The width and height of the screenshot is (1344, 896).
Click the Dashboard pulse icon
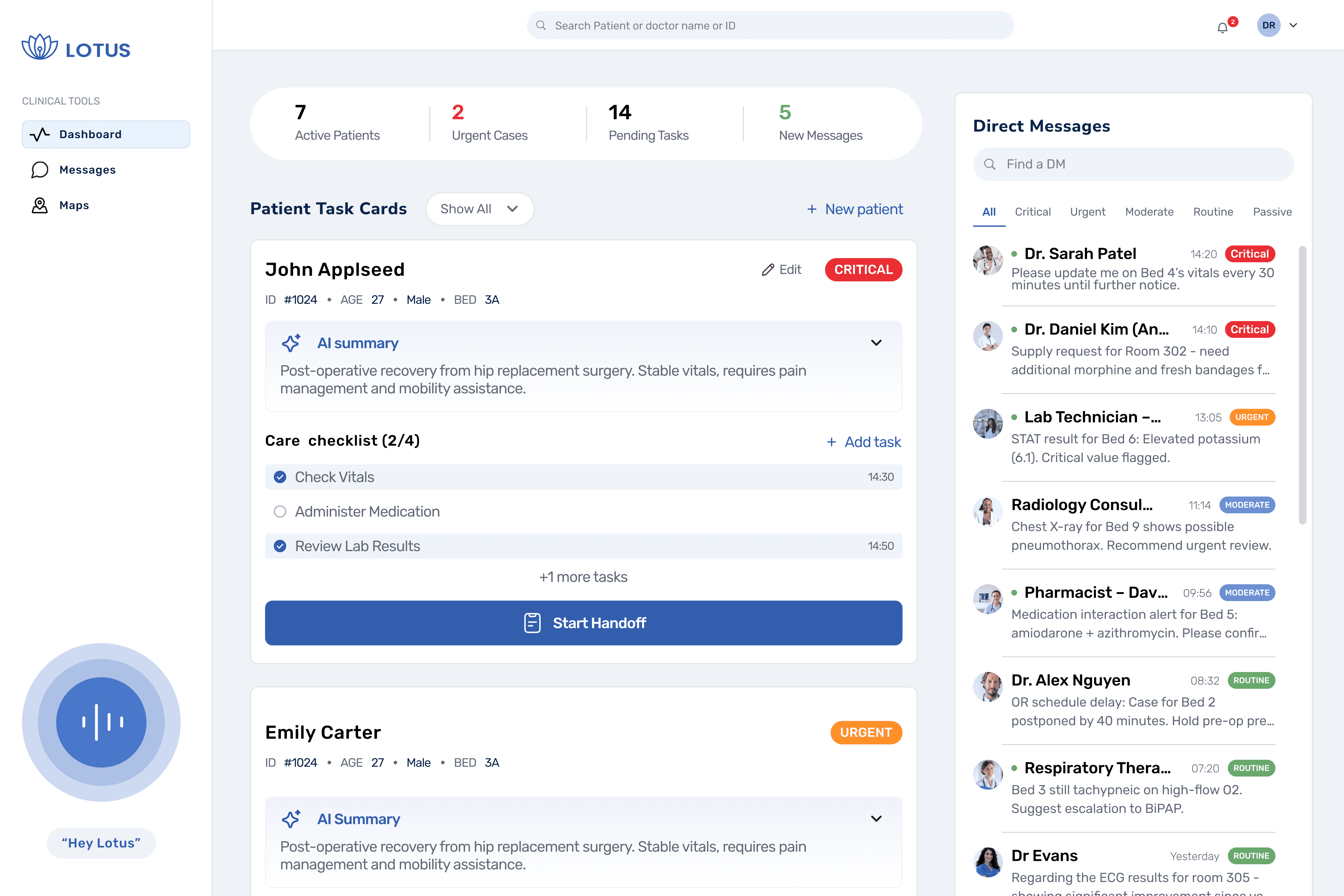coord(40,134)
